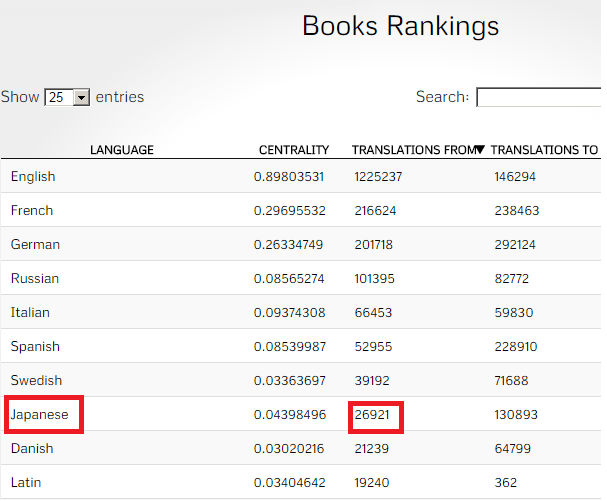Click translations from value 66453
This screenshot has height=501, width=607.
pos(373,313)
